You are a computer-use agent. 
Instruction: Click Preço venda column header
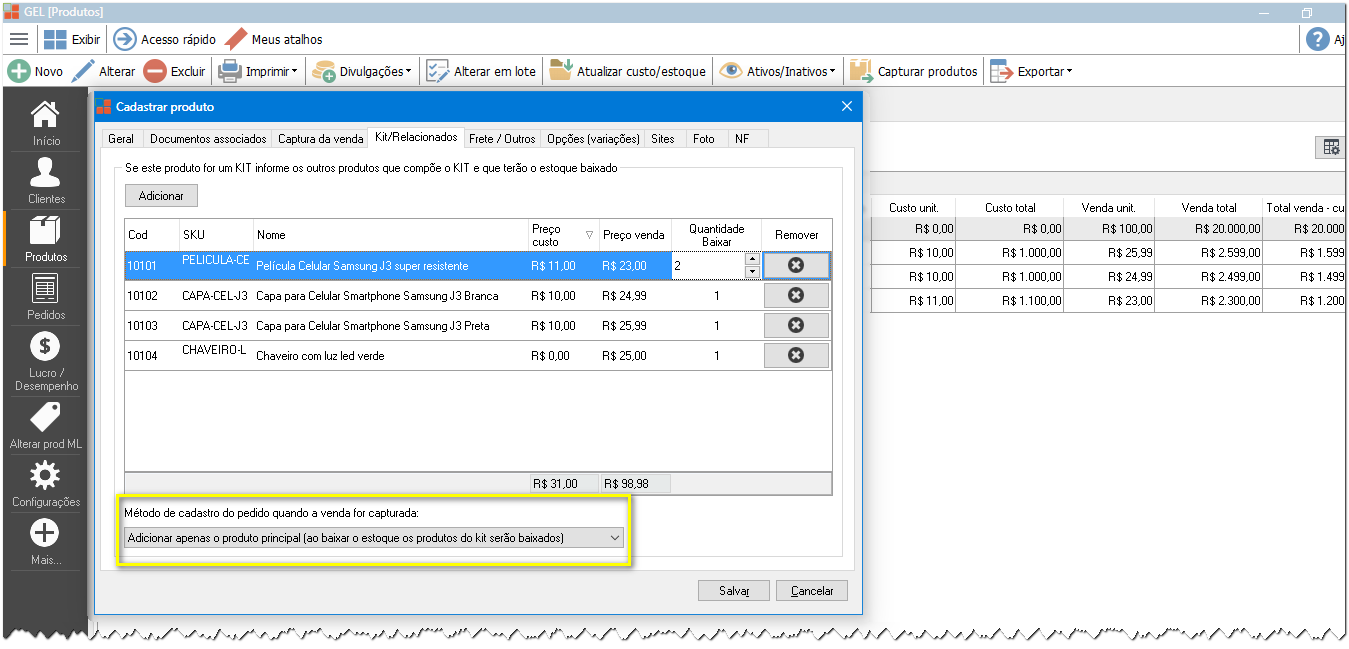[635, 235]
